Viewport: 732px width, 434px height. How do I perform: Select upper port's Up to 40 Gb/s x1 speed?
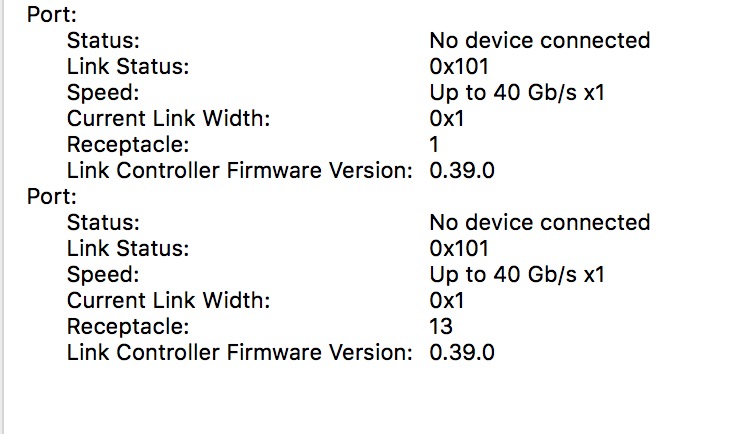[517, 93]
